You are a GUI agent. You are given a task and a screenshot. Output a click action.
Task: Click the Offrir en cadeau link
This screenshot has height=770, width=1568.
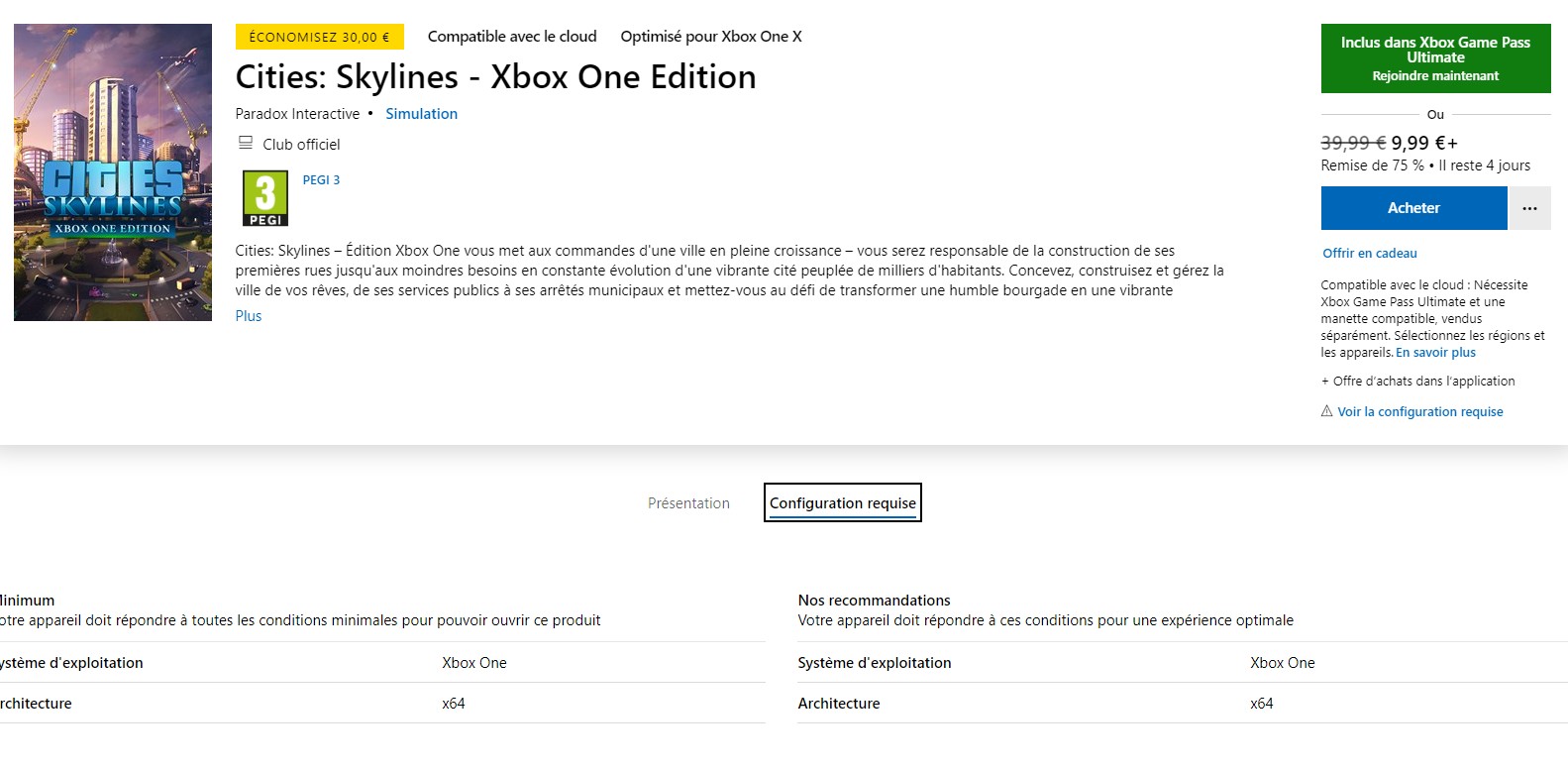click(x=1370, y=254)
